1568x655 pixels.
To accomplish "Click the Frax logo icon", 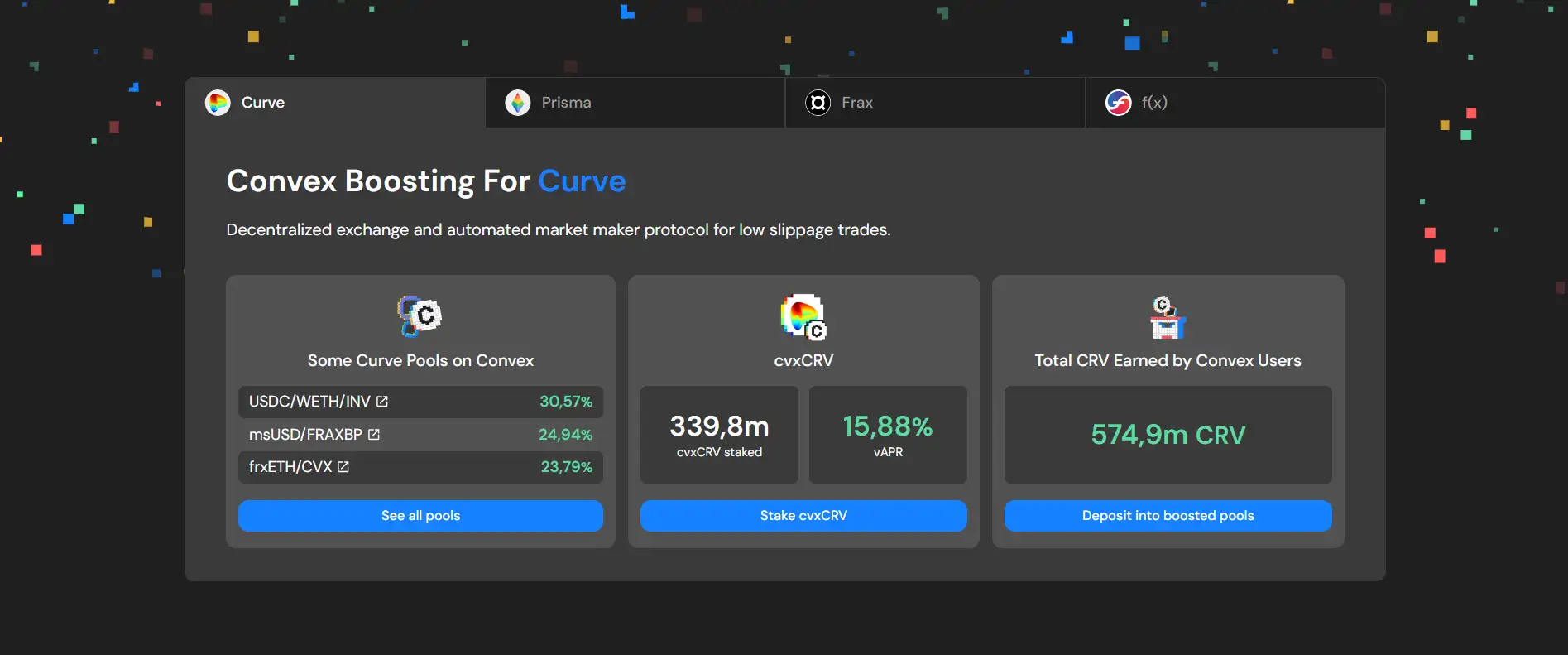I will pos(818,103).
